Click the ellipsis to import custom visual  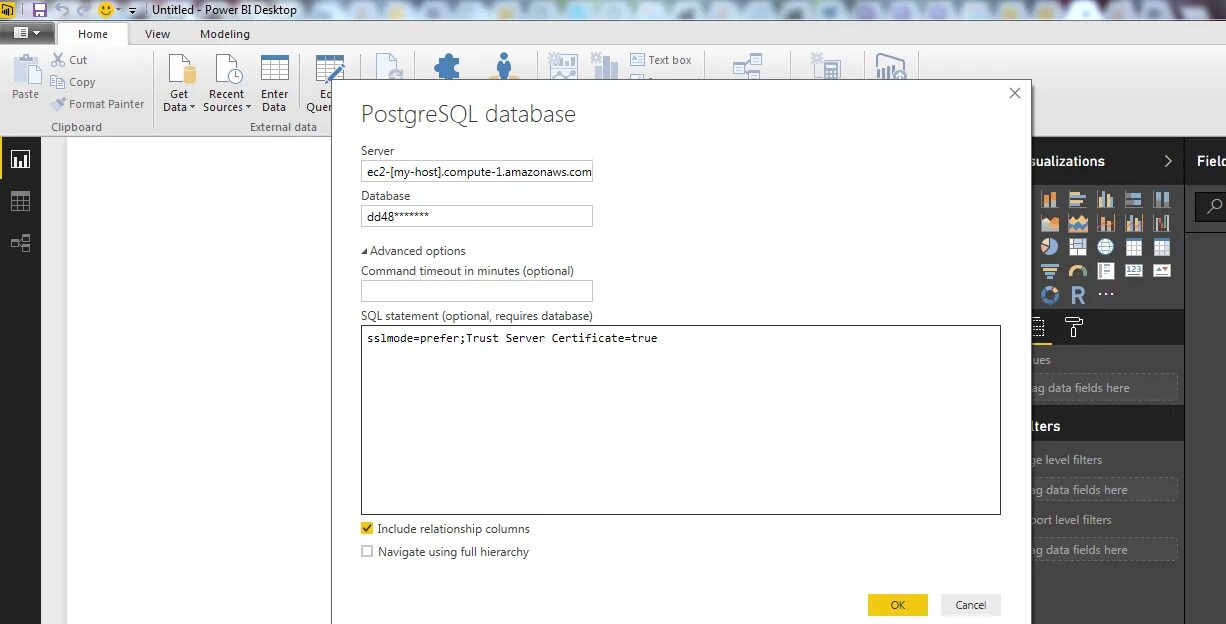pos(1106,295)
